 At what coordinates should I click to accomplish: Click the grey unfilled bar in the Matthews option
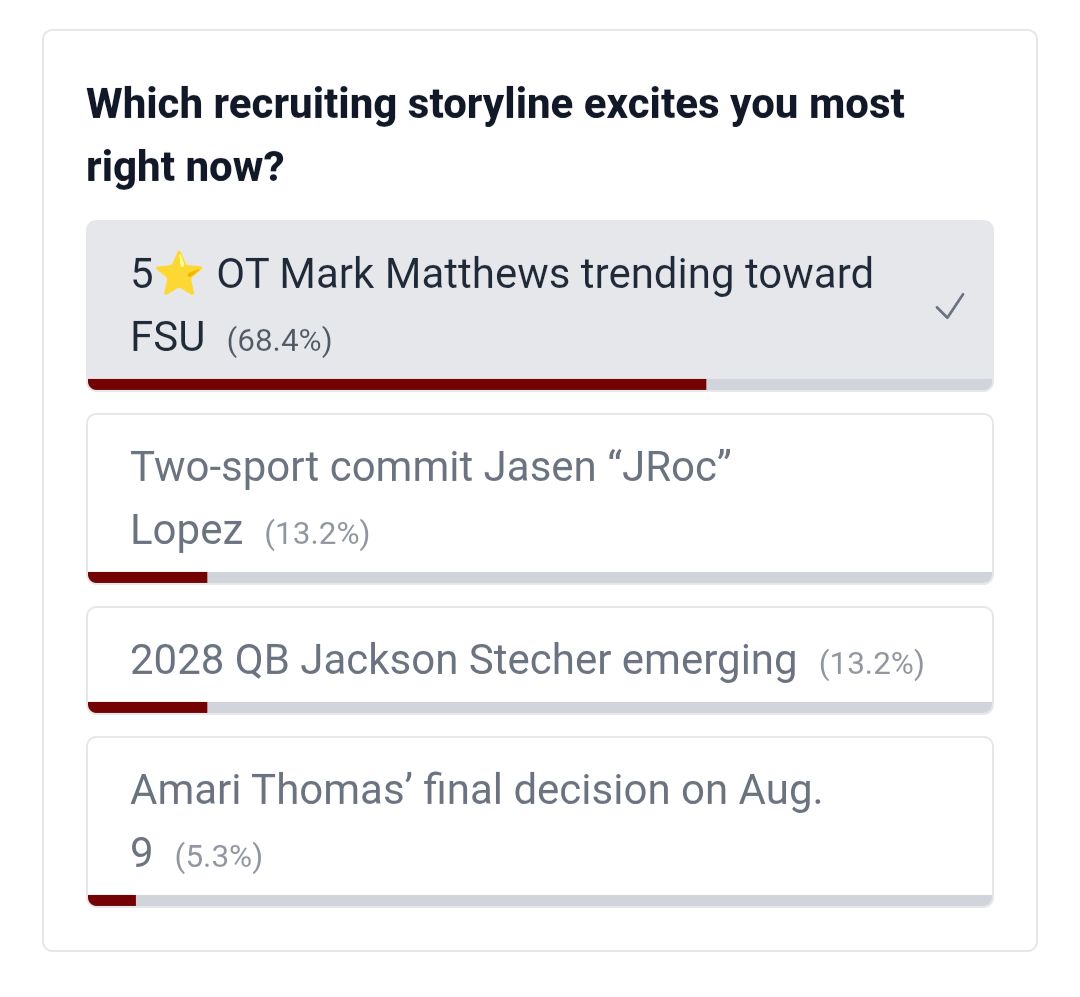coord(849,384)
